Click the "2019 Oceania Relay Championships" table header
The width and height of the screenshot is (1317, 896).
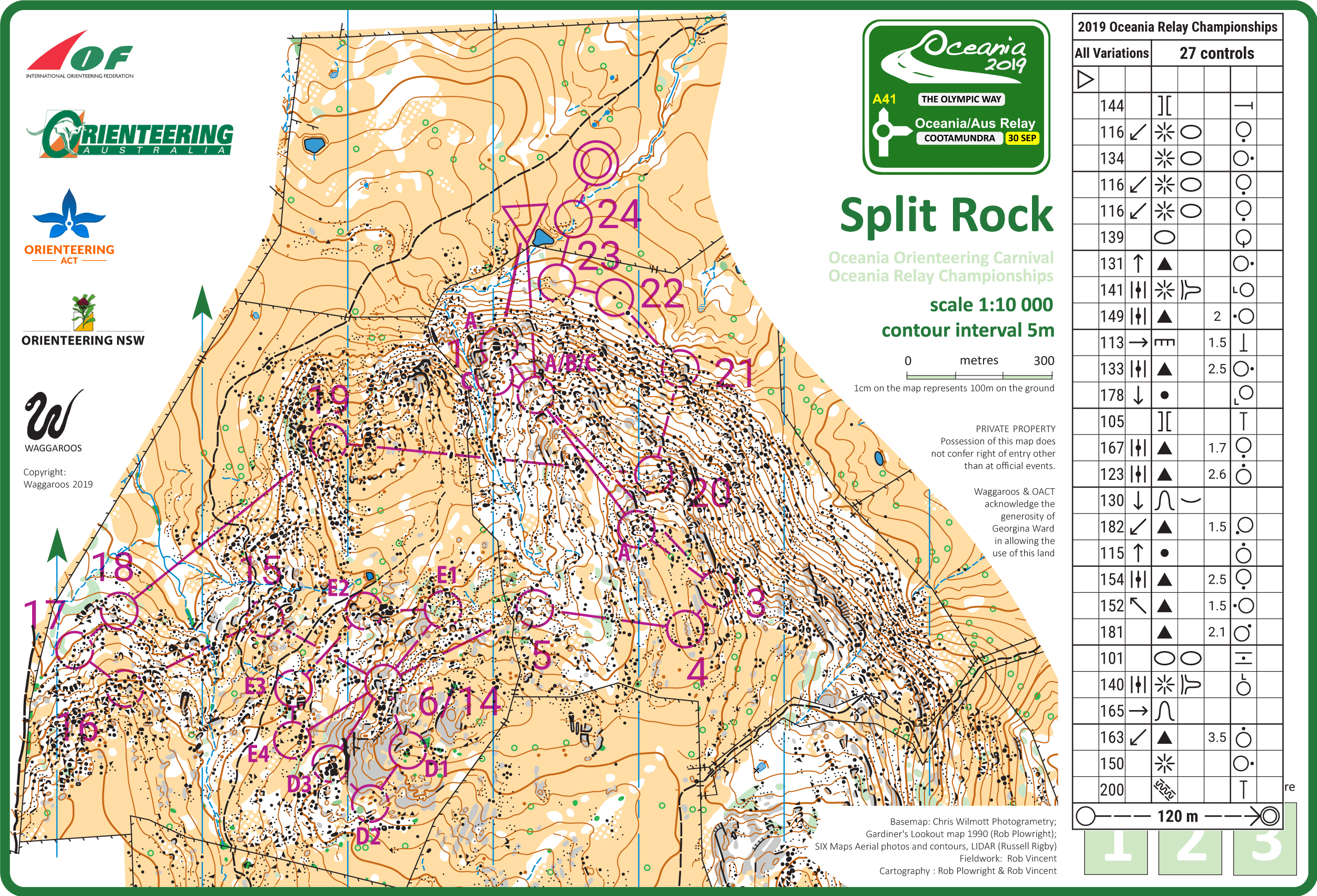click(x=1177, y=27)
